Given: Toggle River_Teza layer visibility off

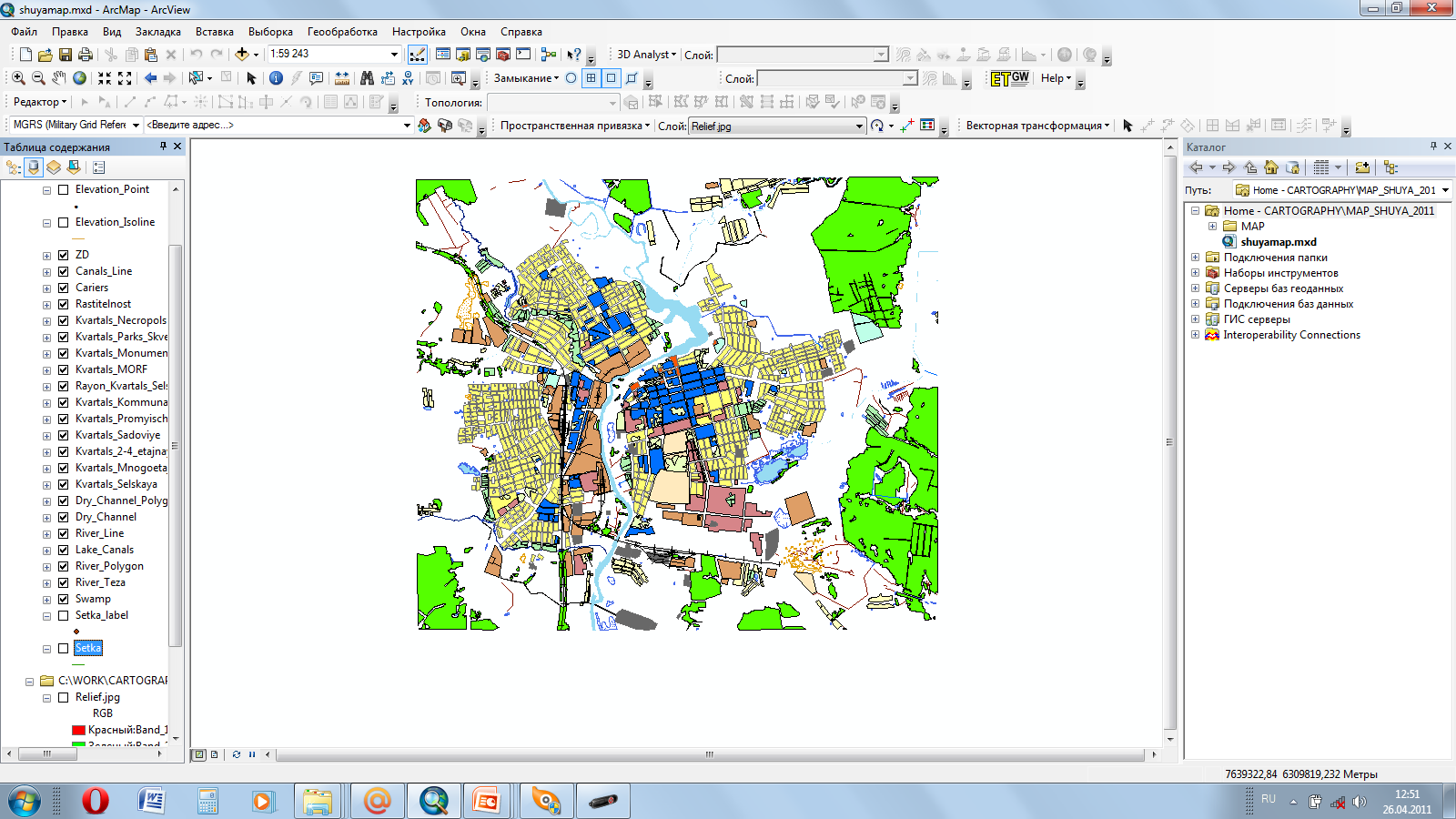Looking at the screenshot, I should [64, 582].
